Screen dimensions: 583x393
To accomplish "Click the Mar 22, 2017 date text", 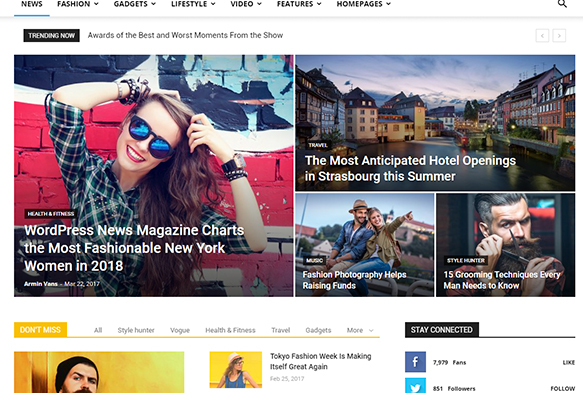I will (x=82, y=284).
